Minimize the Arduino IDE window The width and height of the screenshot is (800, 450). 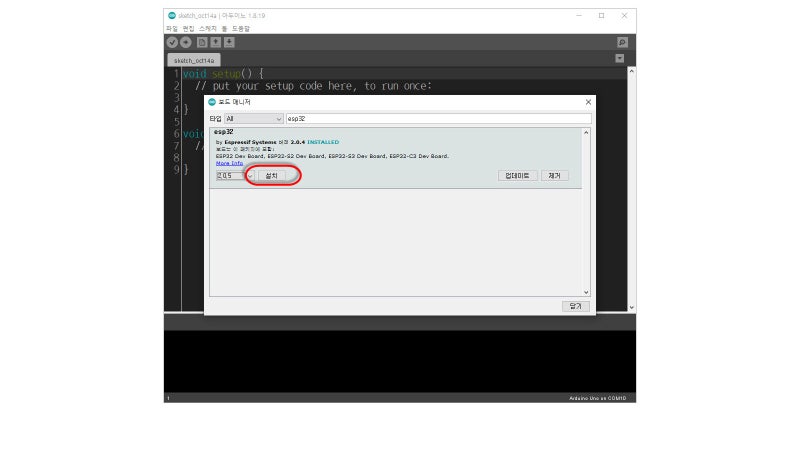tap(579, 16)
